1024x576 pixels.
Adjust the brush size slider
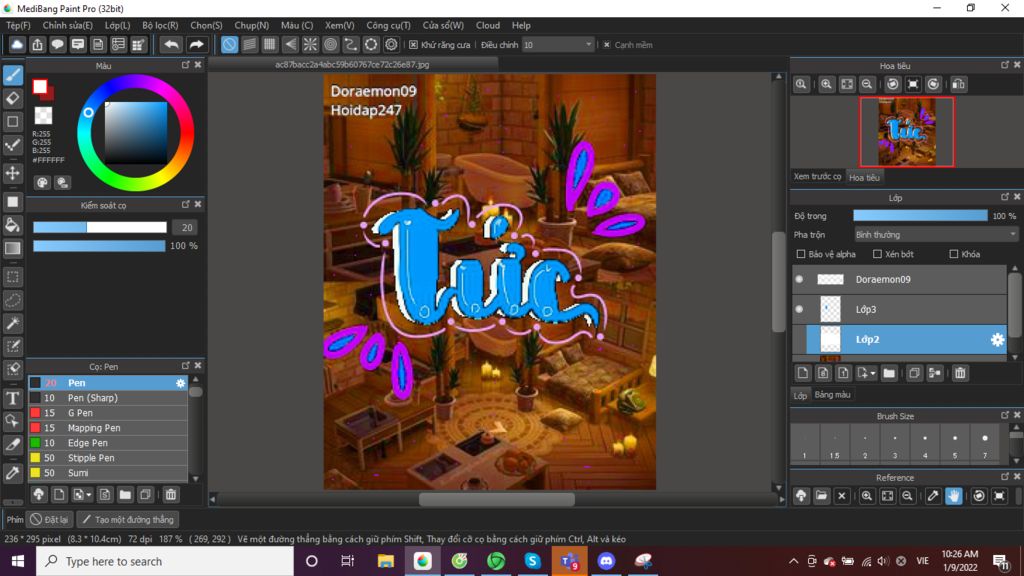[100, 227]
